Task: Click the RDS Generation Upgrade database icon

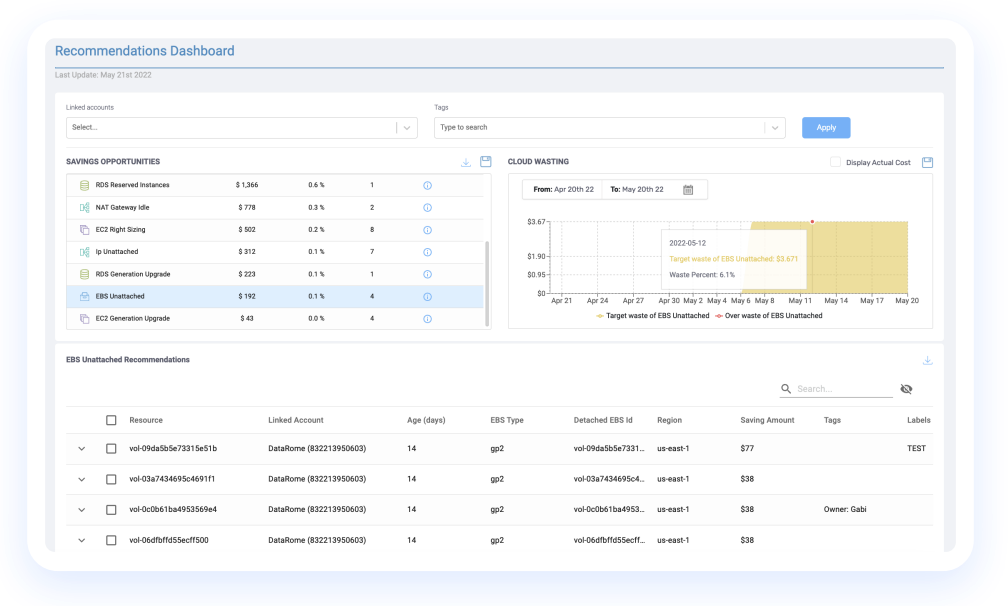Action: pyautogui.click(x=84, y=274)
